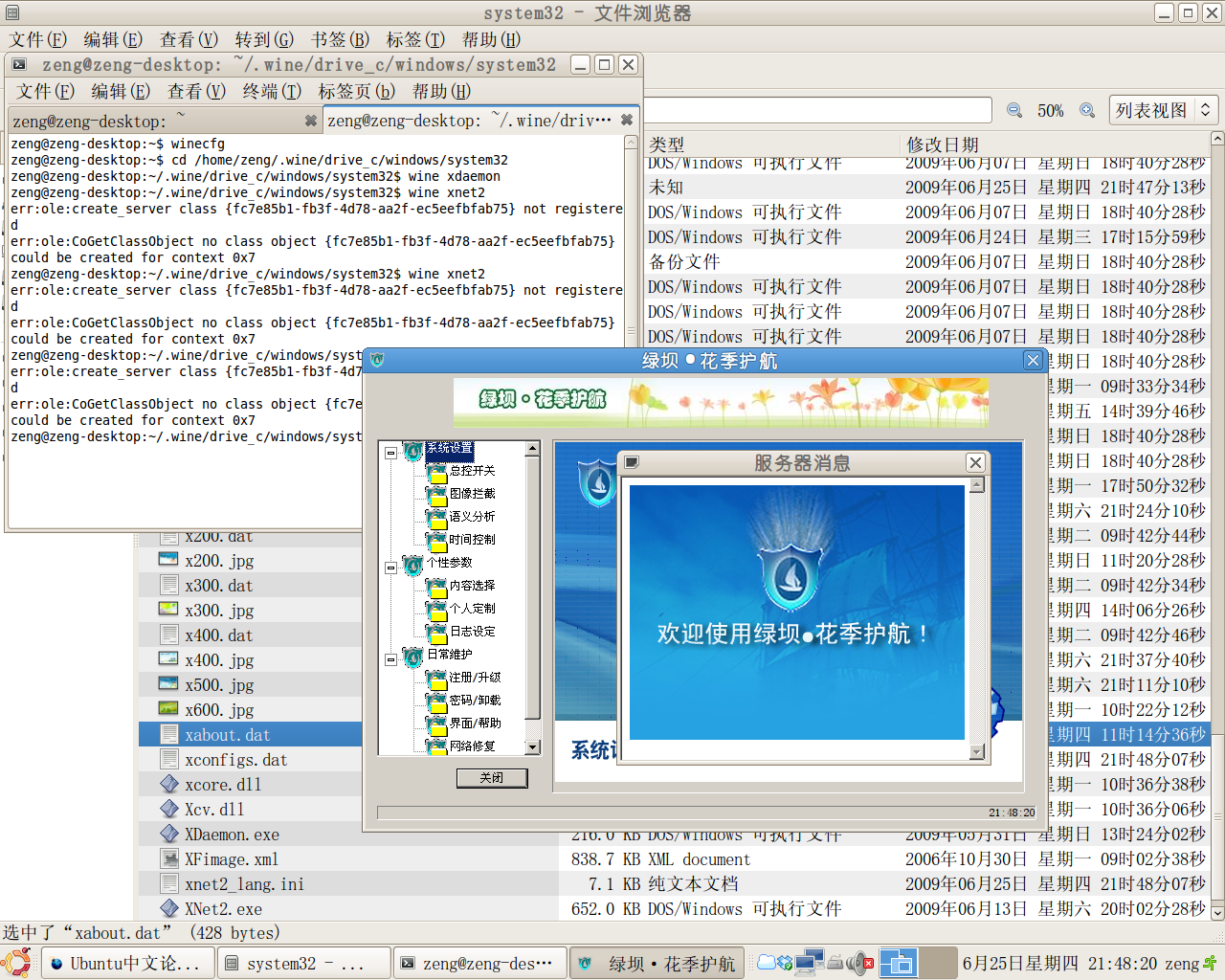Screen dimensions: 1225x980
Task: Click the Ubuntu logo menu in the taskbar
Action: tap(16, 963)
